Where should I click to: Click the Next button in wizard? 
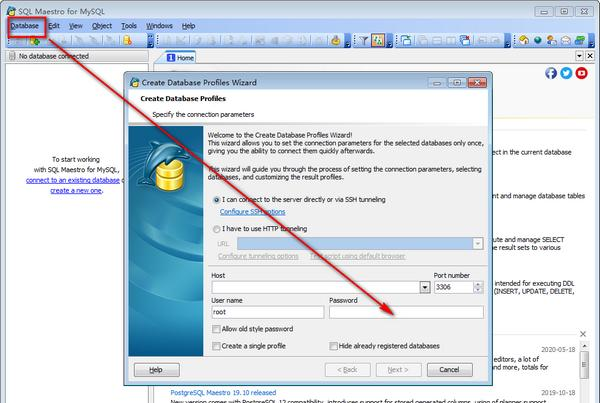pyautogui.click(x=398, y=370)
